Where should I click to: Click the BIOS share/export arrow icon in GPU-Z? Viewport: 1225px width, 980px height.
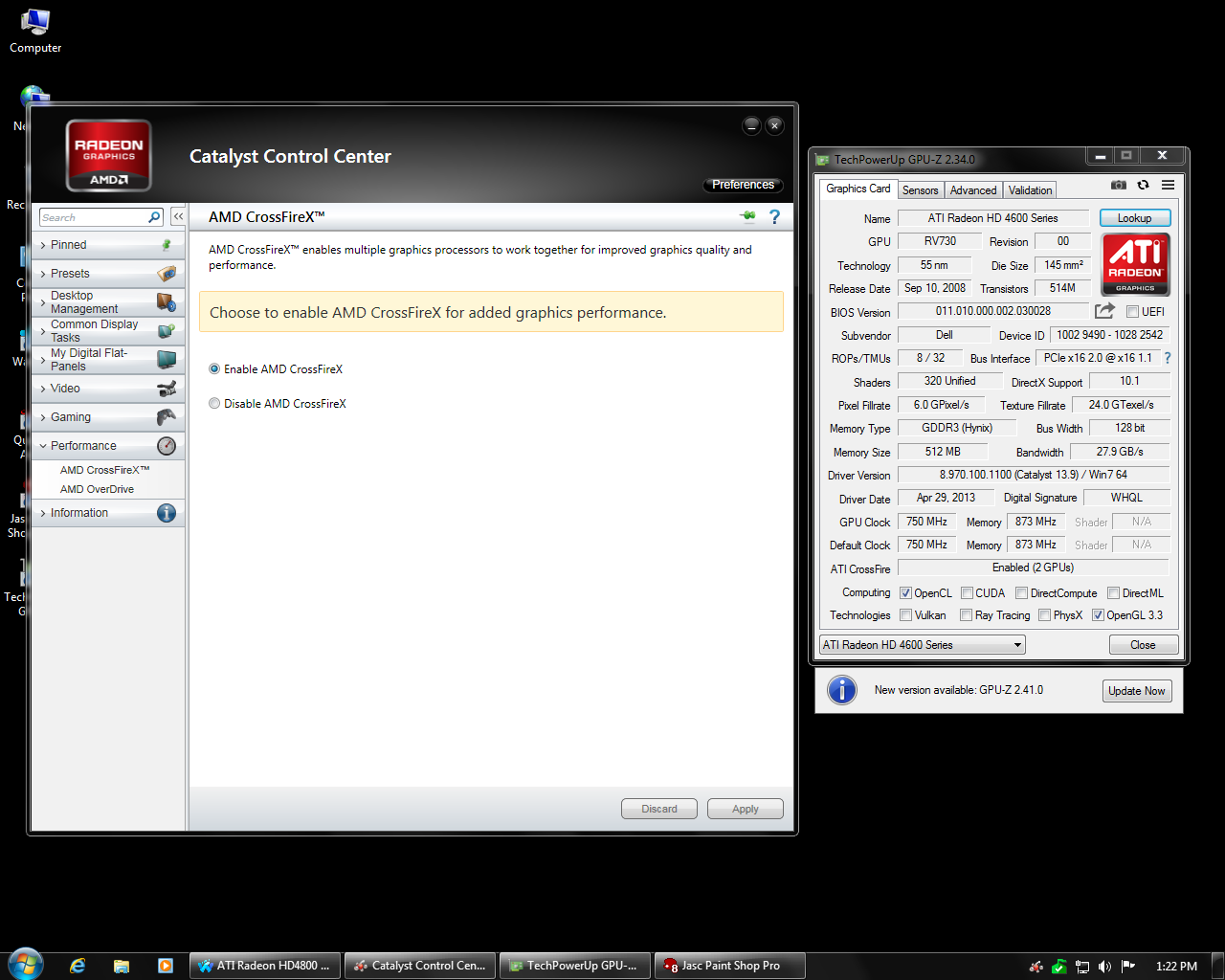pyautogui.click(x=1104, y=311)
